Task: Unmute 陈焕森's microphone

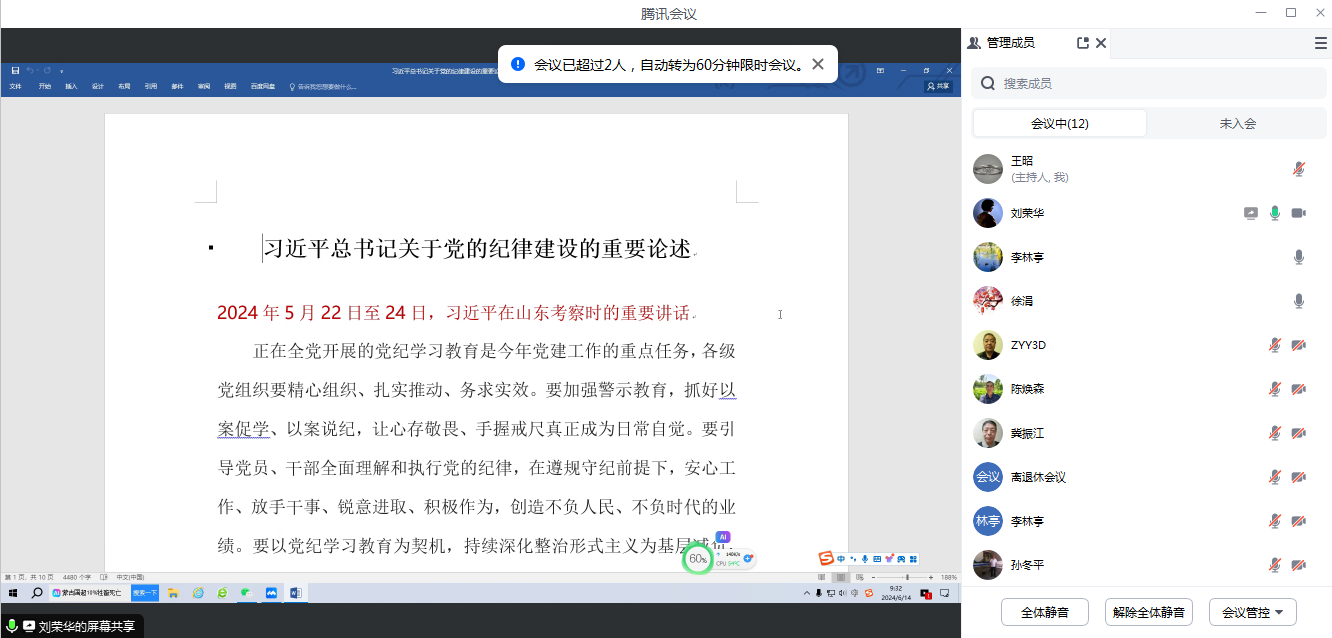Action: tap(1275, 389)
